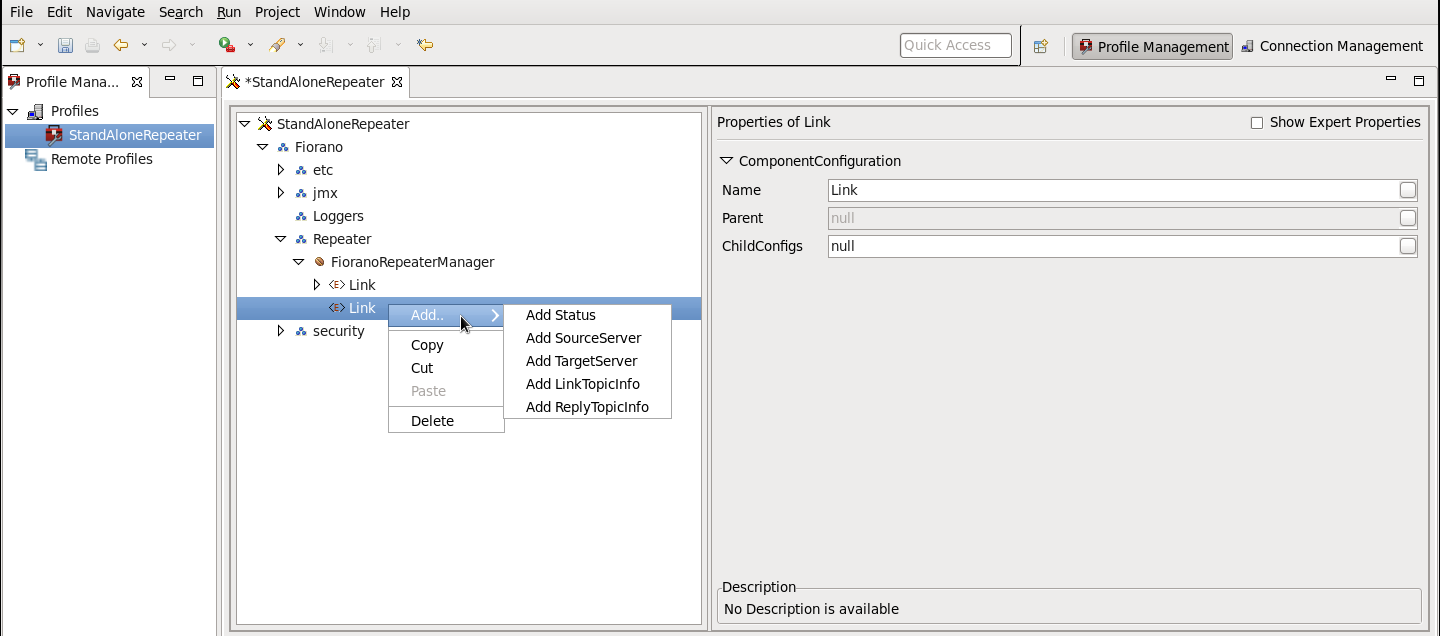Click the FioranoRepeaterManager component icon
The image size is (1440, 636).
319,262
